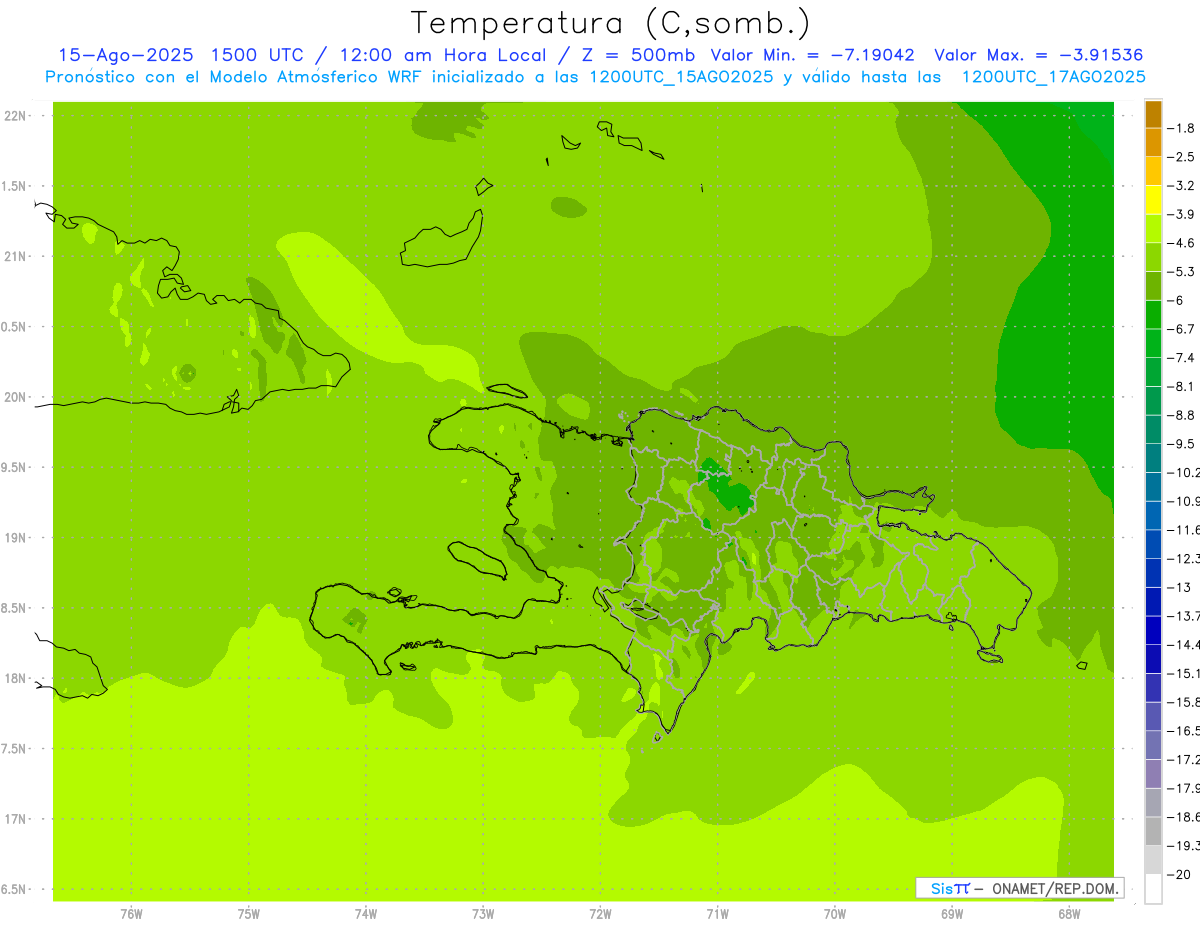
Task: Click the "22N" latitude label
Action: click(16, 116)
